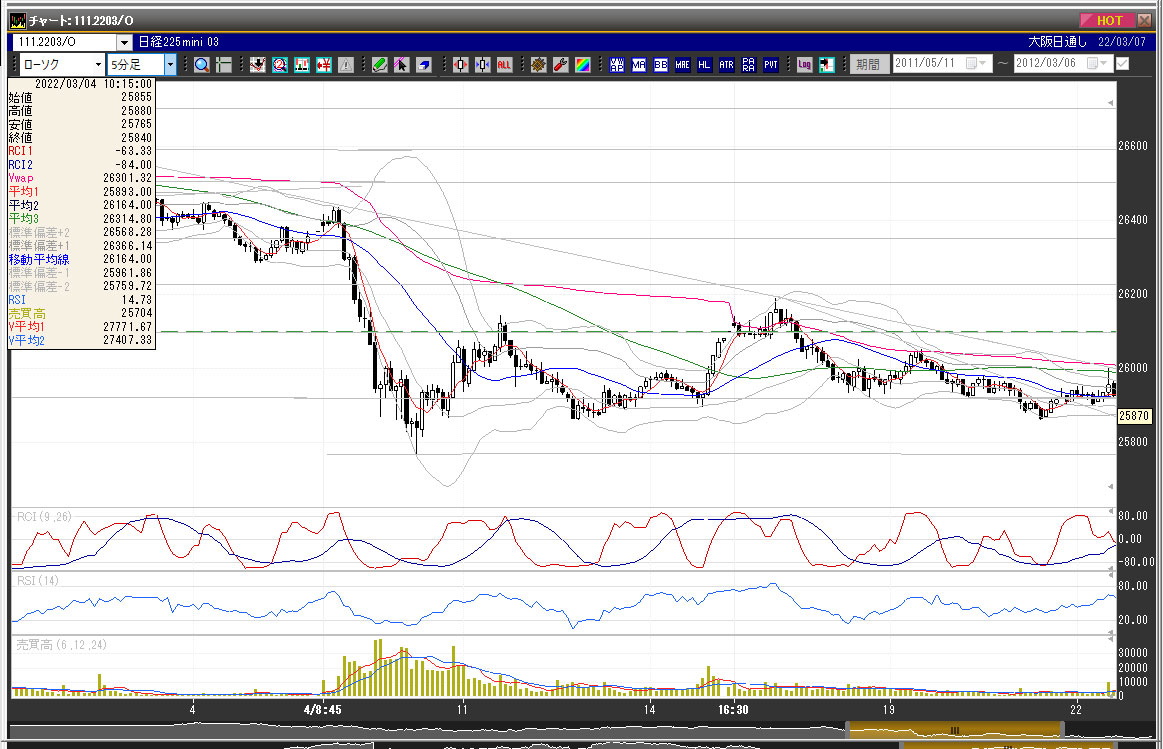Open the symbol code 111.2203/O dropdown arrow
This screenshot has height=749, width=1163.
tap(125, 42)
